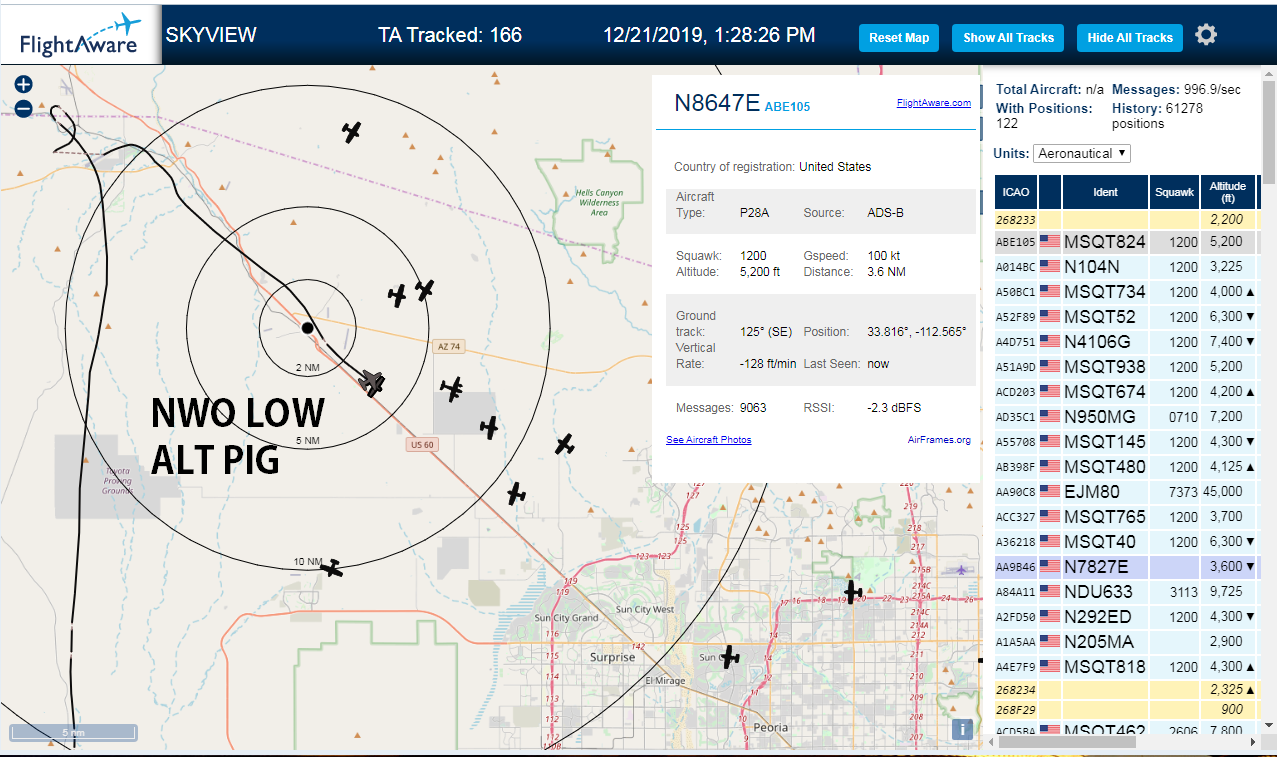
Task: Click the ABE105 ICAO label in panel header
Action: pyautogui.click(x=787, y=107)
